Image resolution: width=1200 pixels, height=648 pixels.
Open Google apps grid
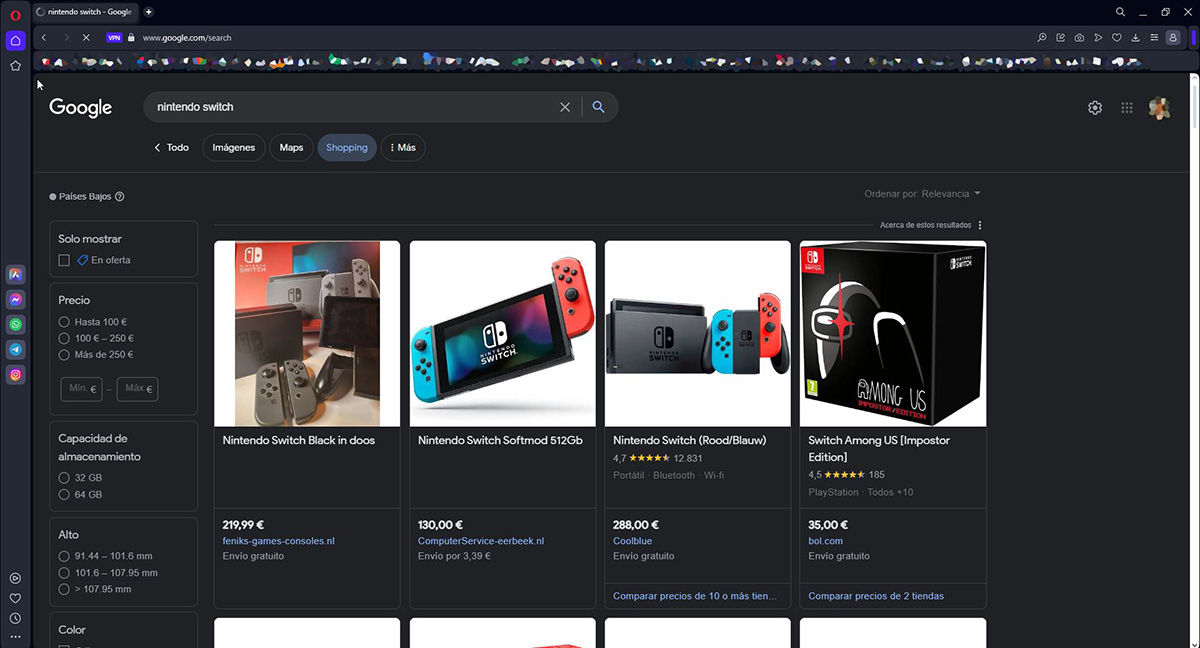1127,108
